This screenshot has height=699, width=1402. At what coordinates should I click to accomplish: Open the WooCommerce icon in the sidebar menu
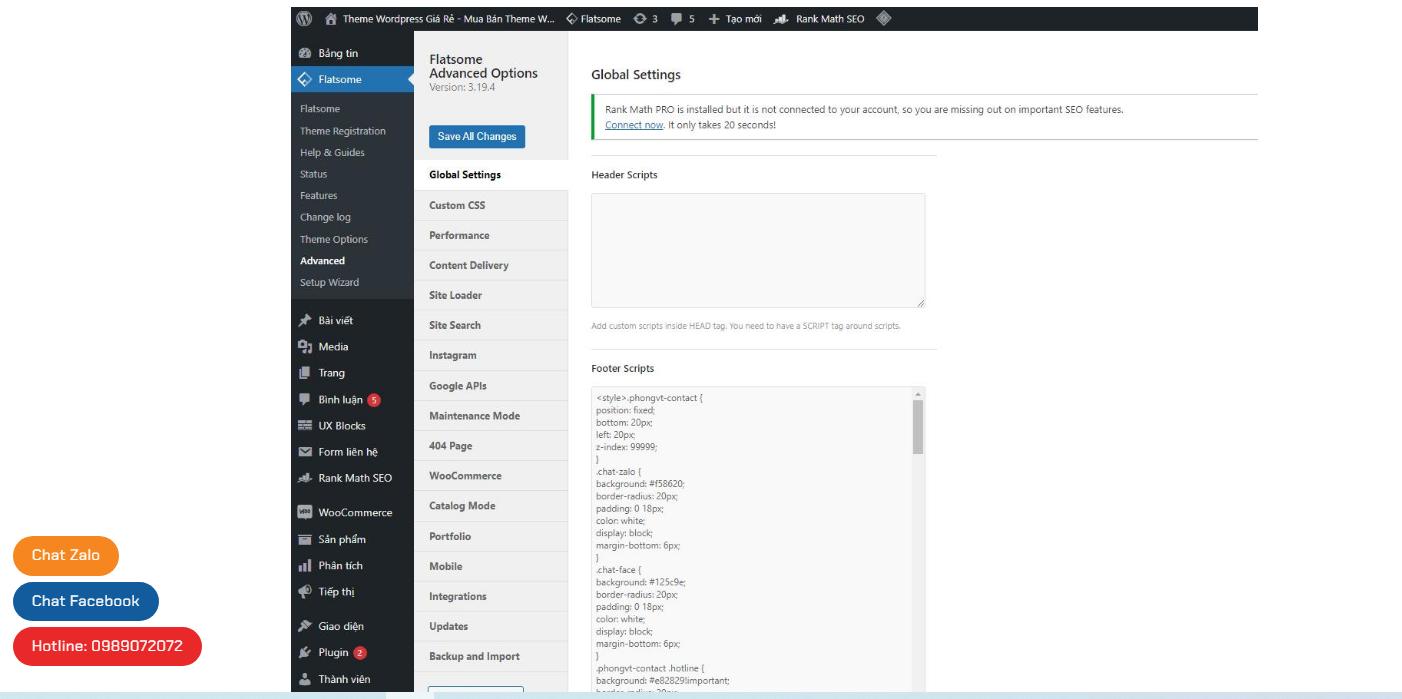click(307, 513)
